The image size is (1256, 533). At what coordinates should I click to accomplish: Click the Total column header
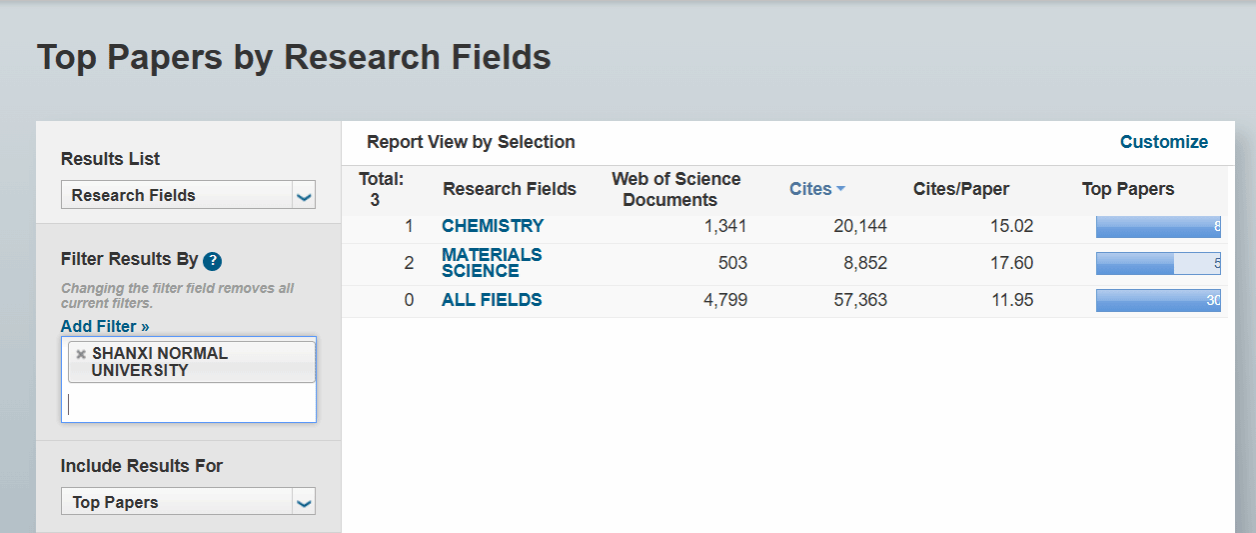[x=381, y=189]
